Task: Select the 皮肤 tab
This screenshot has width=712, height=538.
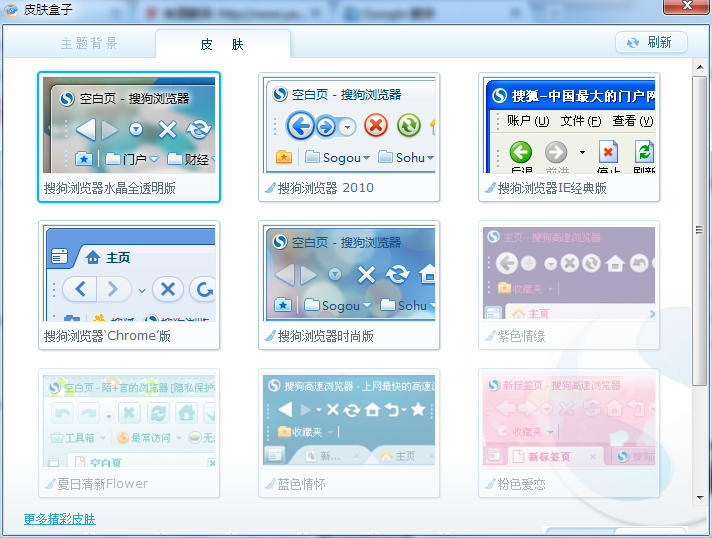Action: pos(222,44)
